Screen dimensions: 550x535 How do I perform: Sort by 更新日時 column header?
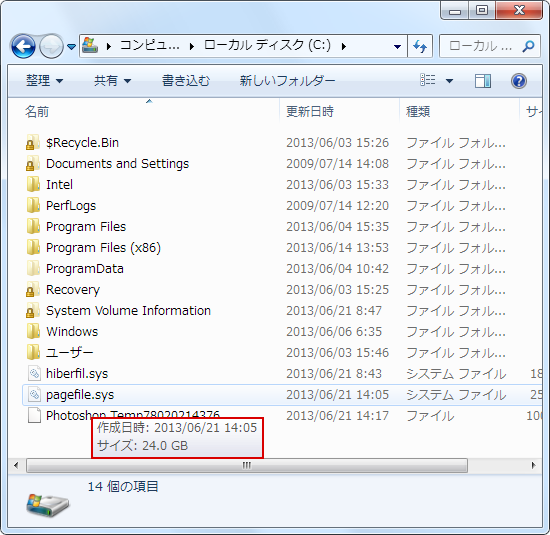(339, 112)
